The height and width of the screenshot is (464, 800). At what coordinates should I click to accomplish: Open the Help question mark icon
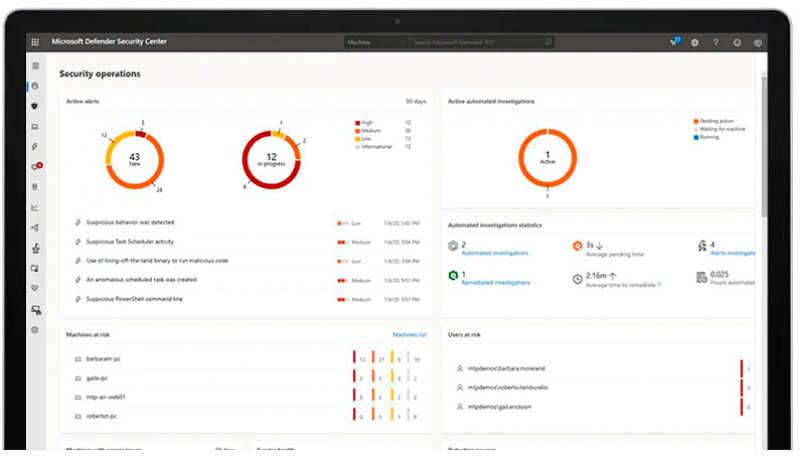(716, 42)
